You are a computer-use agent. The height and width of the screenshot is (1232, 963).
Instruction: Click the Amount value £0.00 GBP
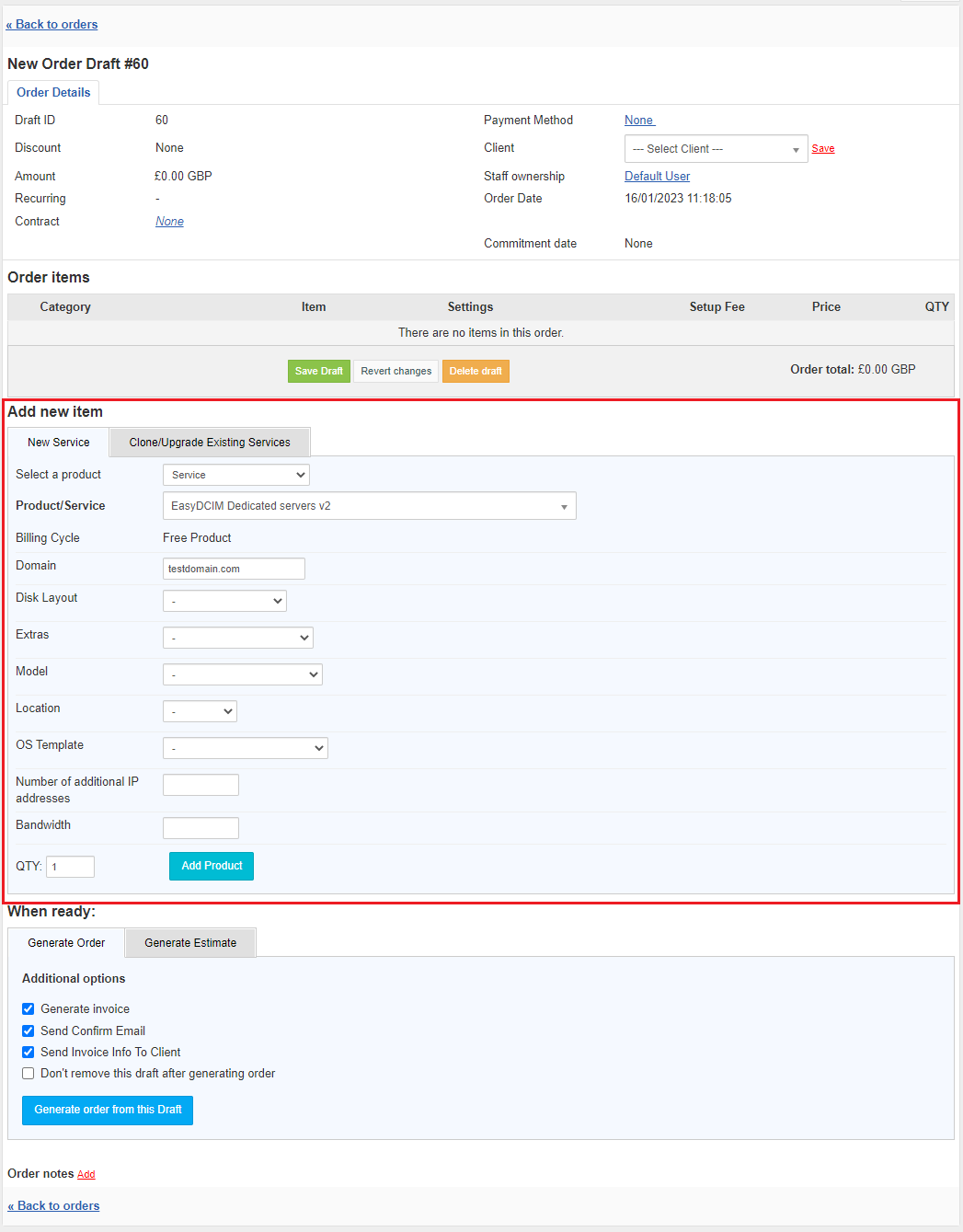(183, 177)
